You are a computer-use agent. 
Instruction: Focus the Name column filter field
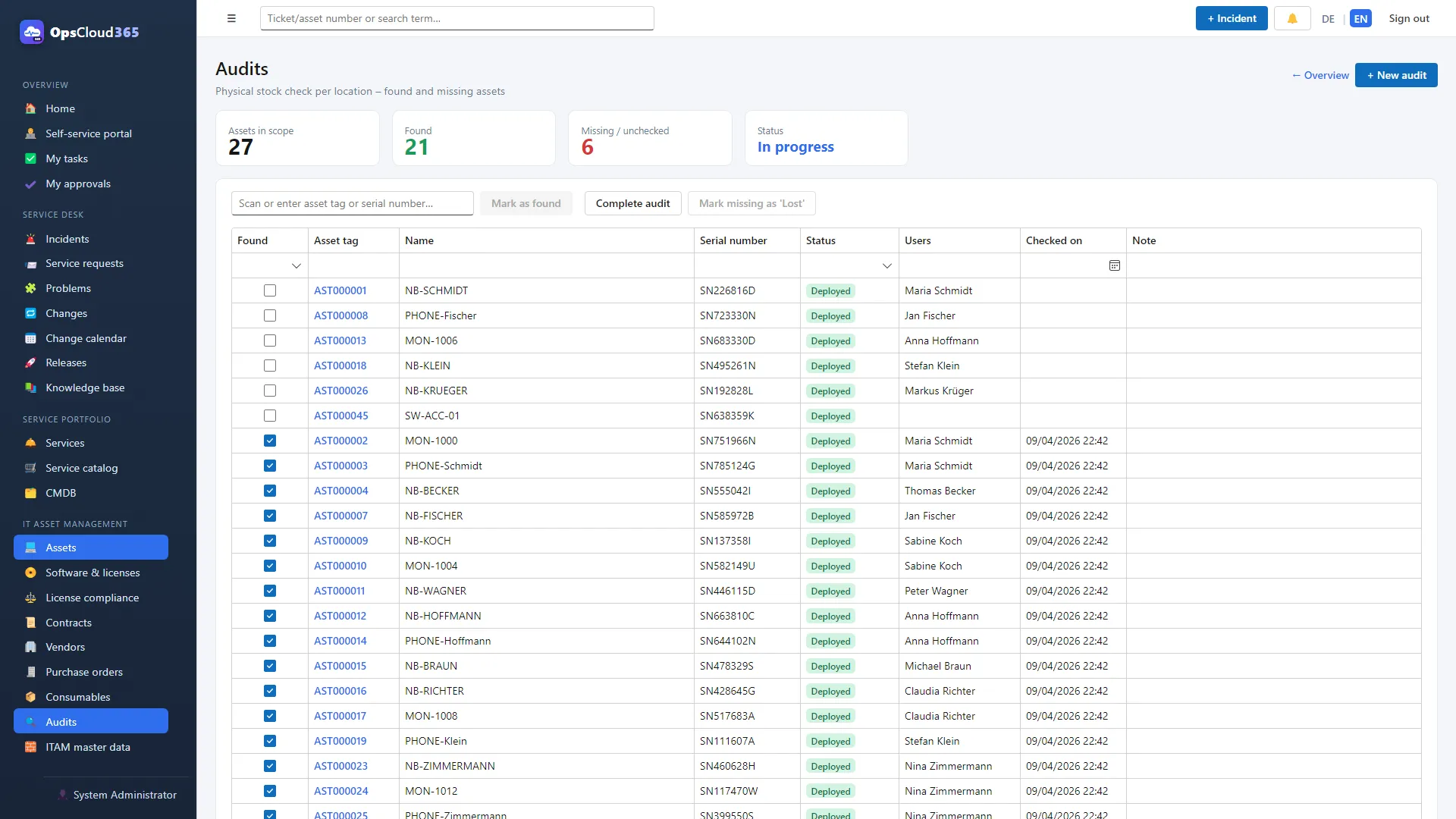(546, 265)
